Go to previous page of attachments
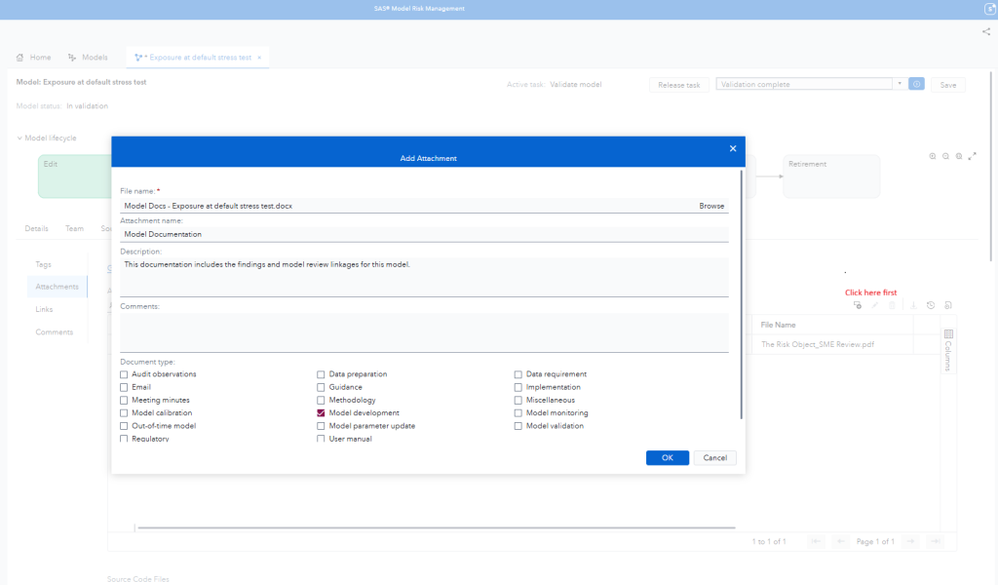Image resolution: width=998 pixels, height=585 pixels. [840, 541]
